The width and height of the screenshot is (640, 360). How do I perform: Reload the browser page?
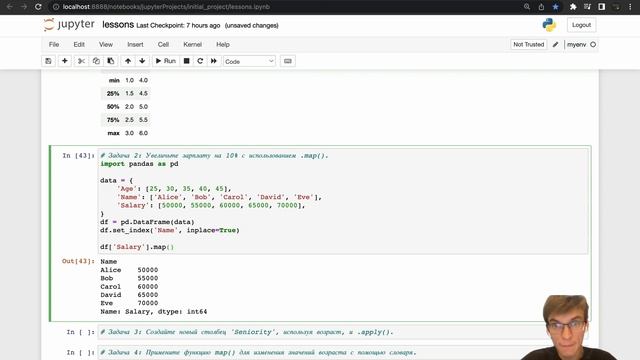point(38,7)
